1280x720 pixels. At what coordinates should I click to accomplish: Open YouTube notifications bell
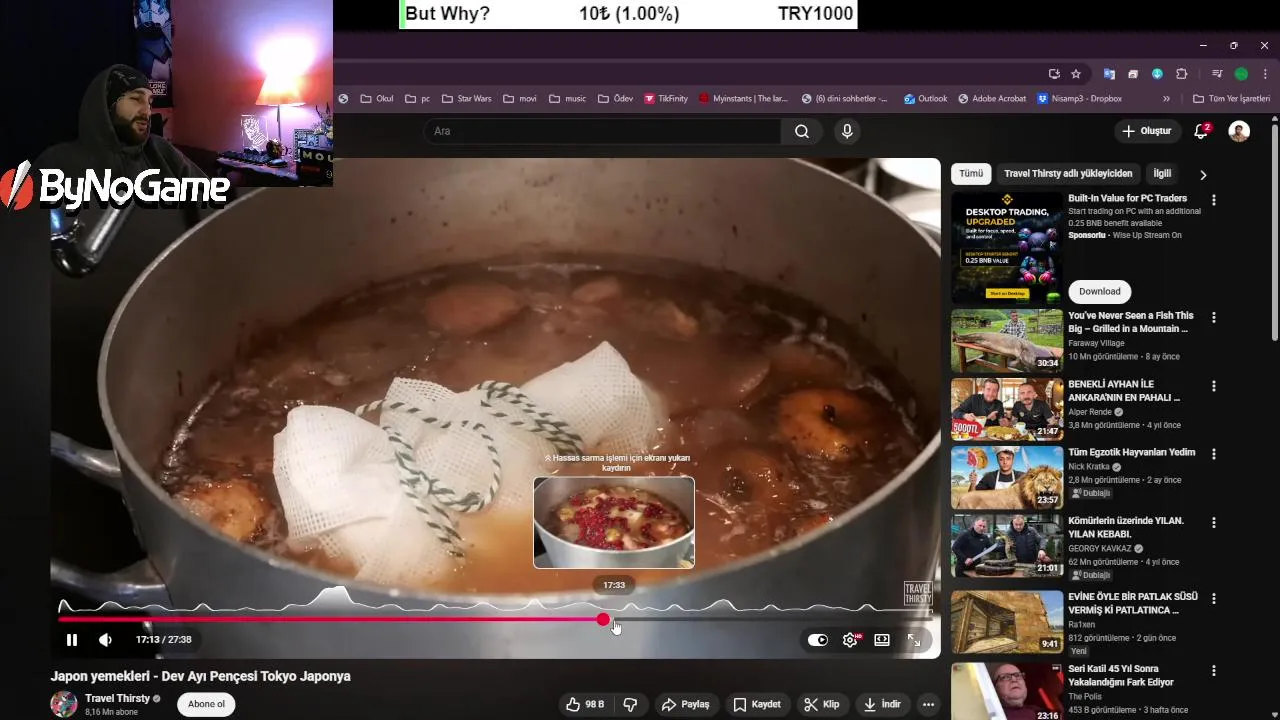(x=1201, y=131)
